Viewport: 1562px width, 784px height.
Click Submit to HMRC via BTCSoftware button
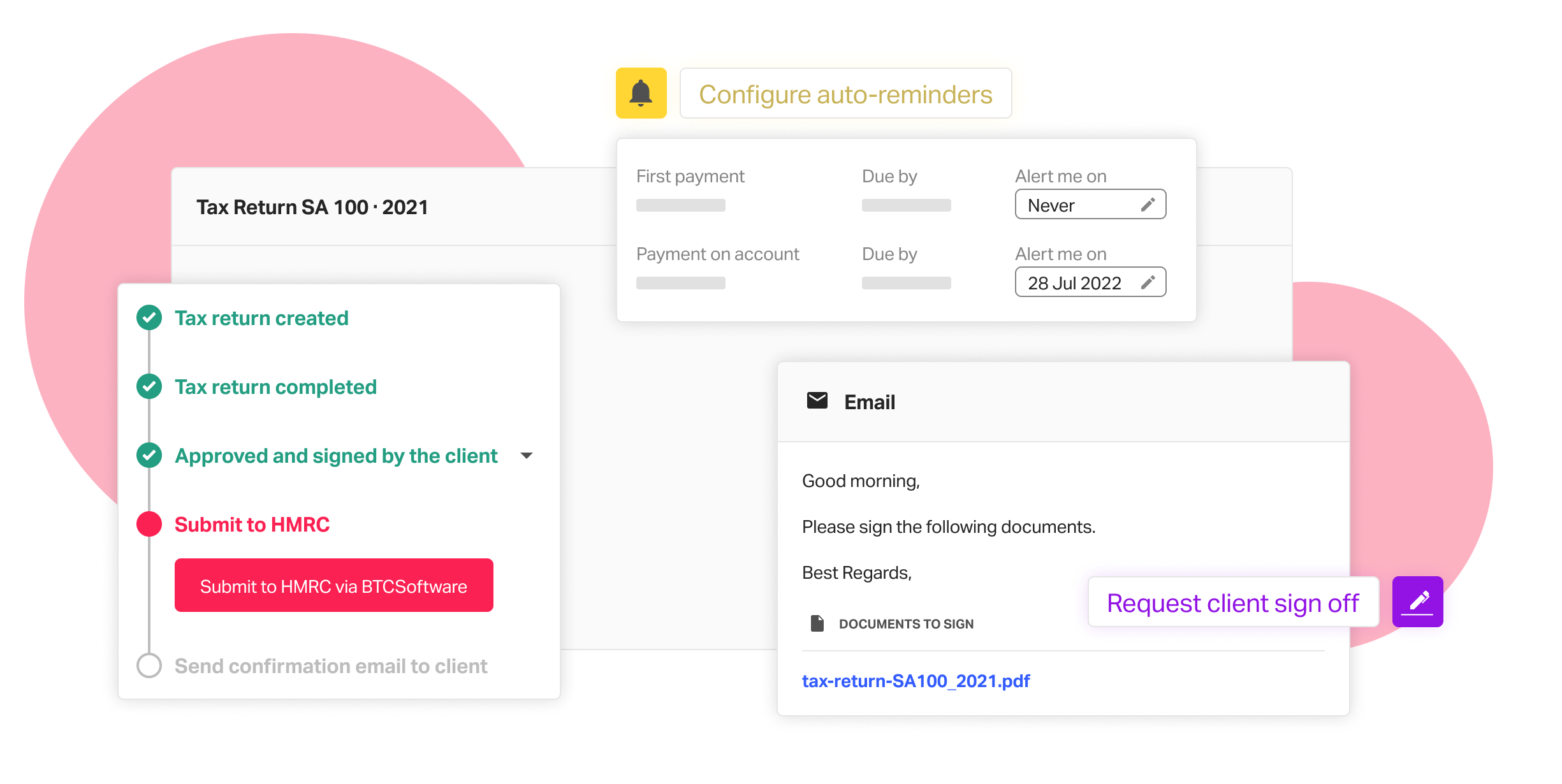[333, 585]
